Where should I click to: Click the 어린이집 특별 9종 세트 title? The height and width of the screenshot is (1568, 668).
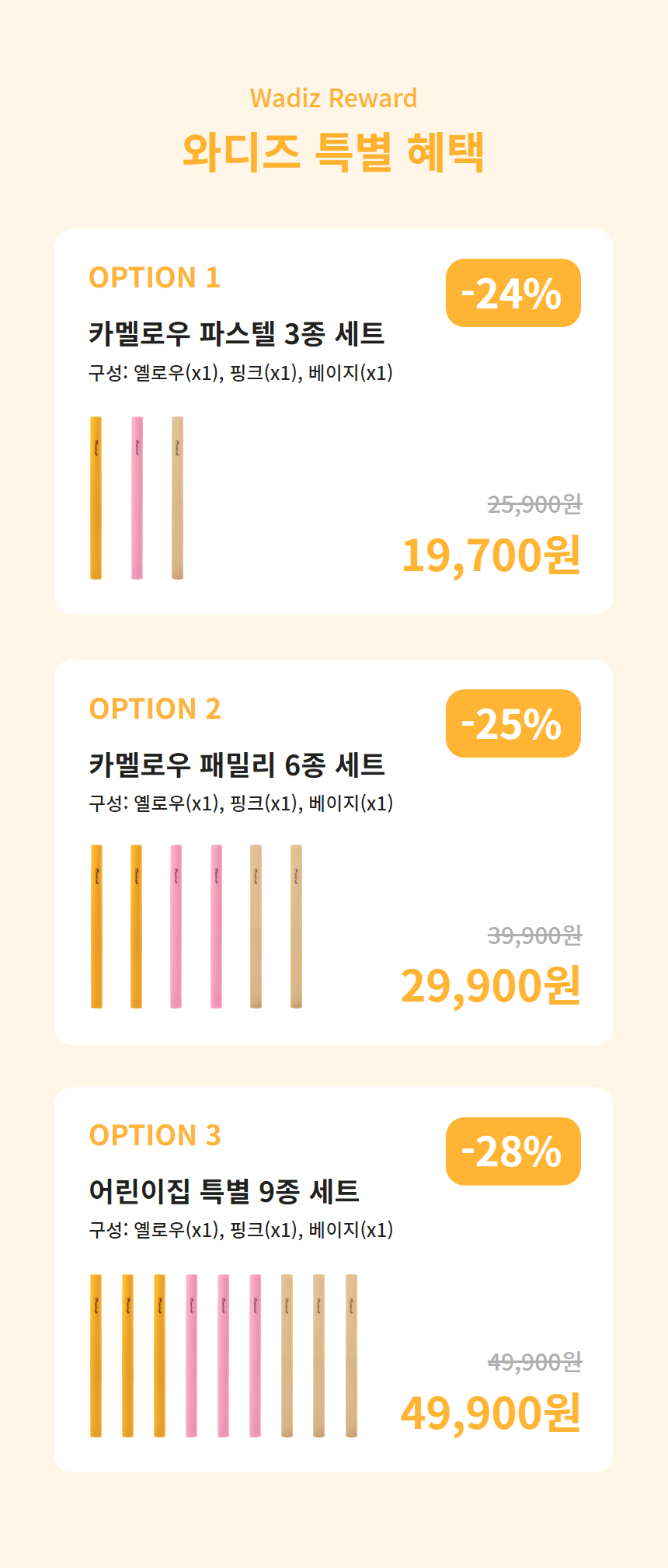(224, 1190)
